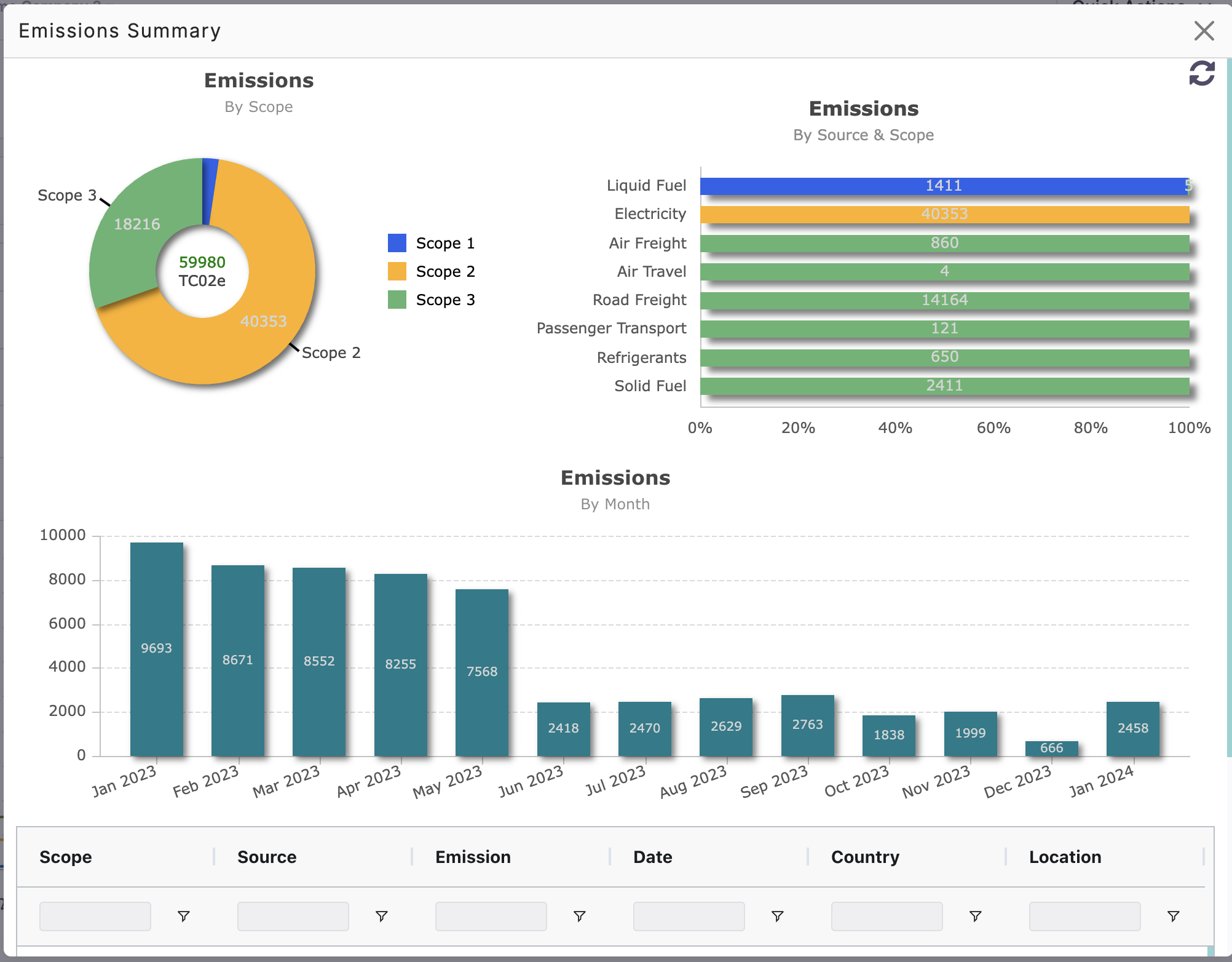Click the Date filter text box
The height and width of the screenshot is (962, 1232).
pos(689,916)
